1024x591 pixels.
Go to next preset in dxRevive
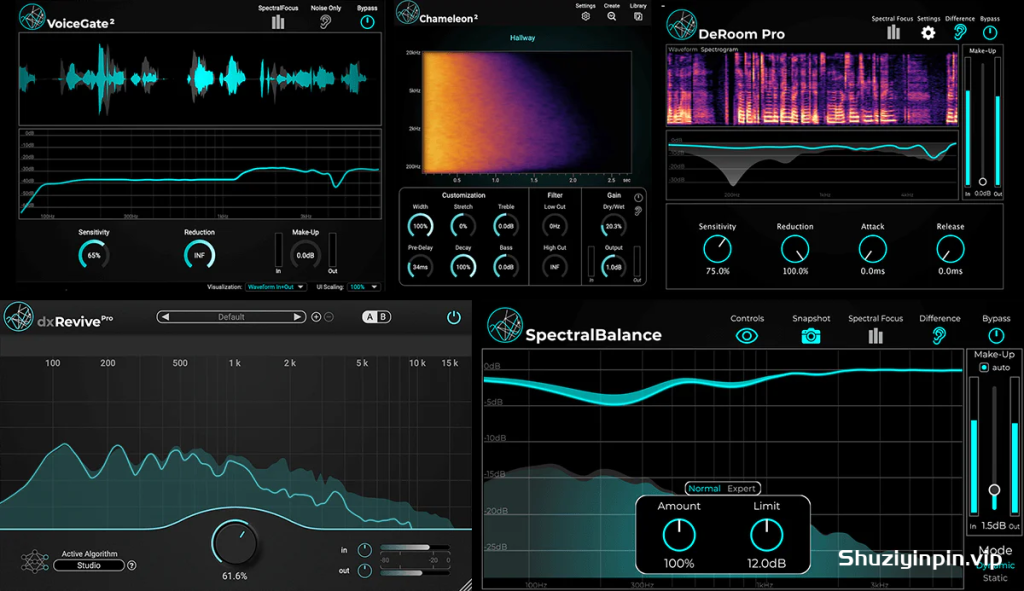coord(297,317)
